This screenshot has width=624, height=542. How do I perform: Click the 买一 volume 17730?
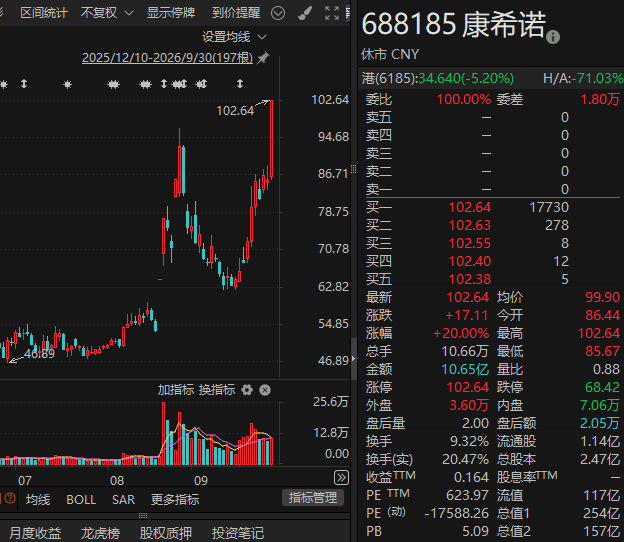pos(549,207)
